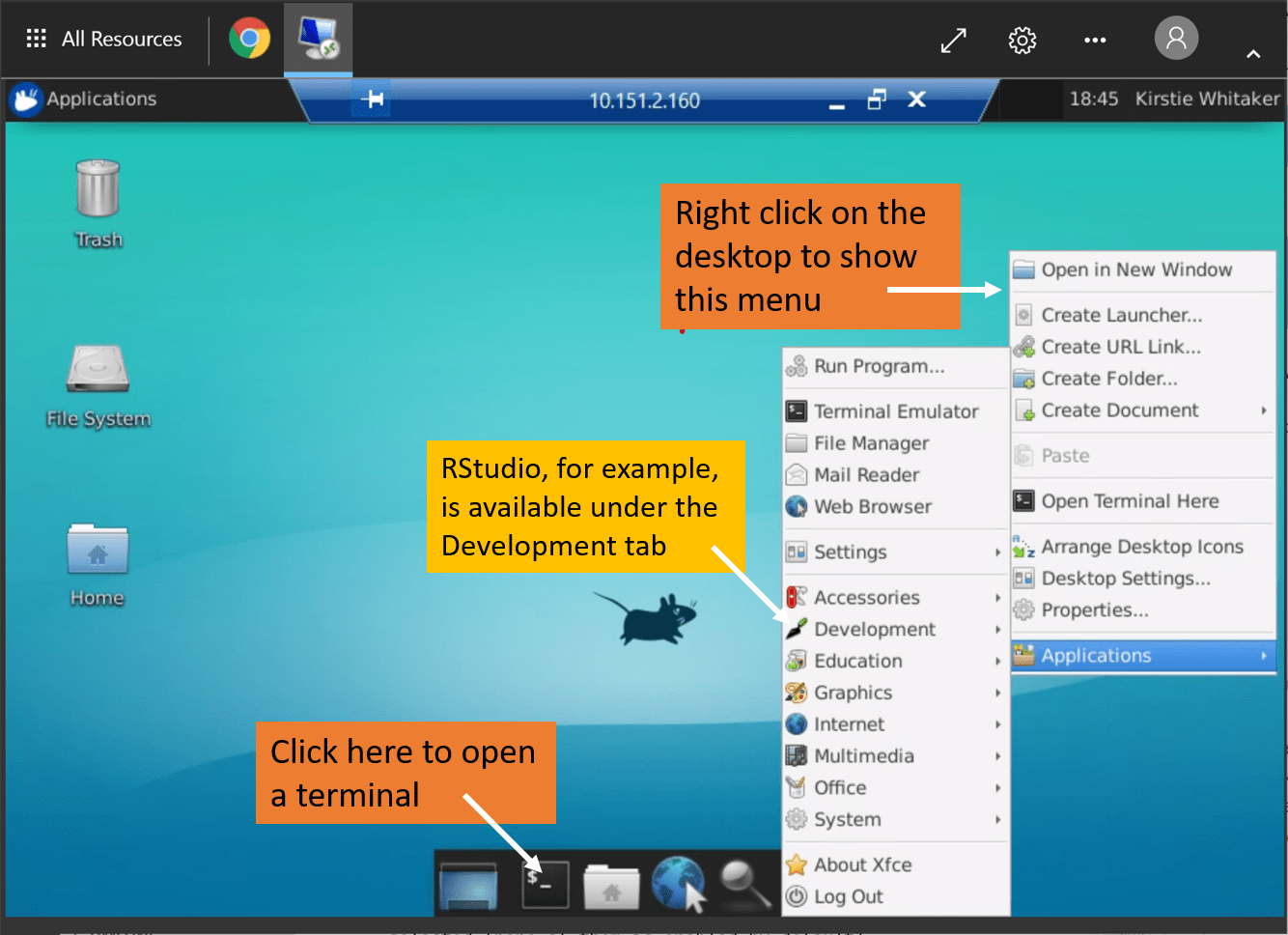Select the remote desktop session icon
The width and height of the screenshot is (1288, 935).
[x=318, y=39]
